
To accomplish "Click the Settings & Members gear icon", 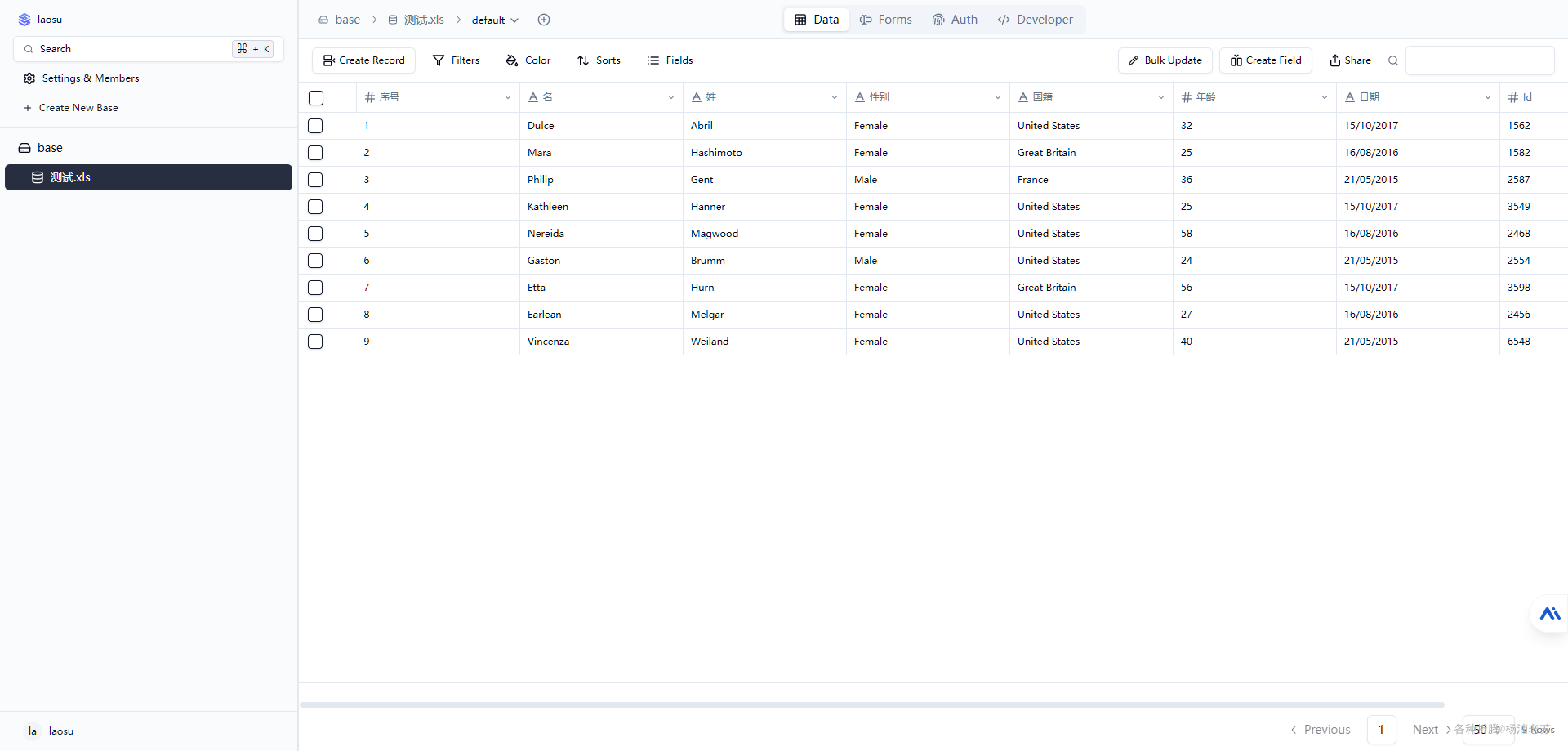I will pos(29,78).
